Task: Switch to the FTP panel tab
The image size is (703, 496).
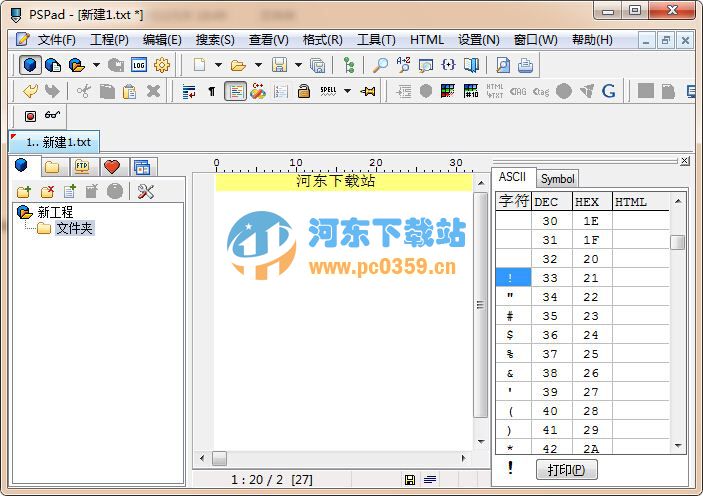Action: [82, 167]
